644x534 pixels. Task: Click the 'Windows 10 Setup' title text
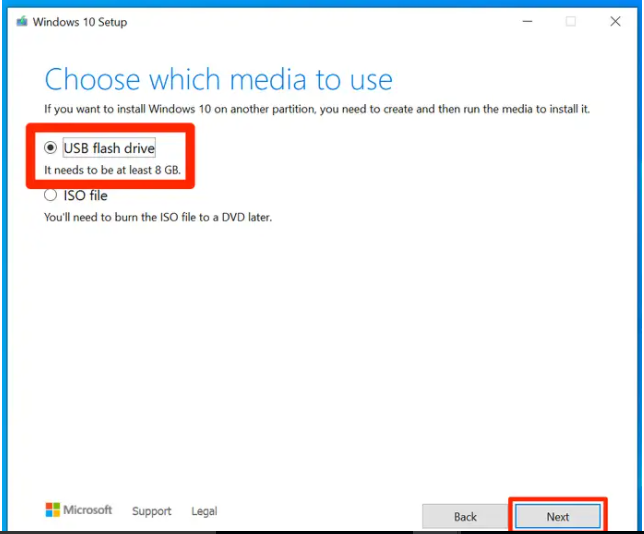pos(80,22)
